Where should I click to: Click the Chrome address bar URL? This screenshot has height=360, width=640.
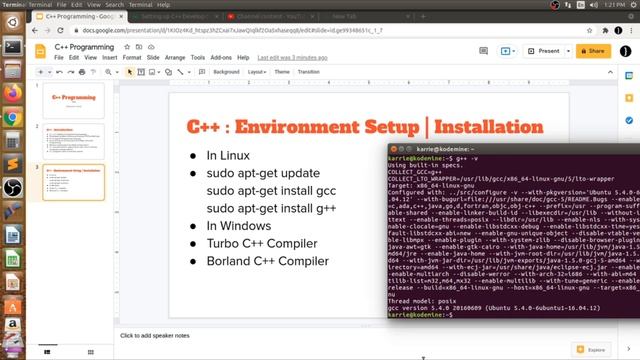[232, 31]
